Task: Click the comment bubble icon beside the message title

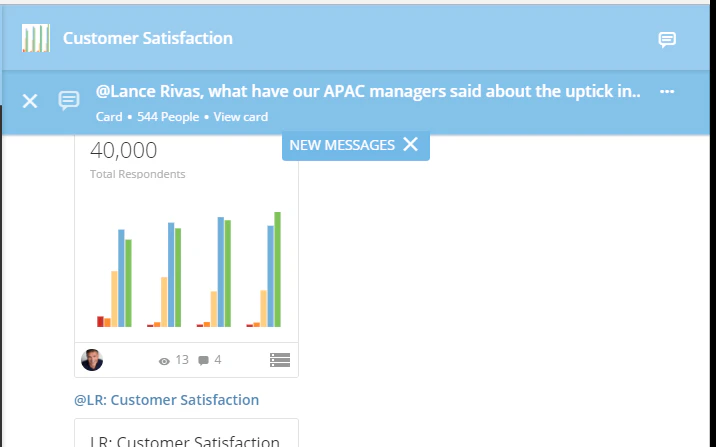Action: tap(69, 100)
